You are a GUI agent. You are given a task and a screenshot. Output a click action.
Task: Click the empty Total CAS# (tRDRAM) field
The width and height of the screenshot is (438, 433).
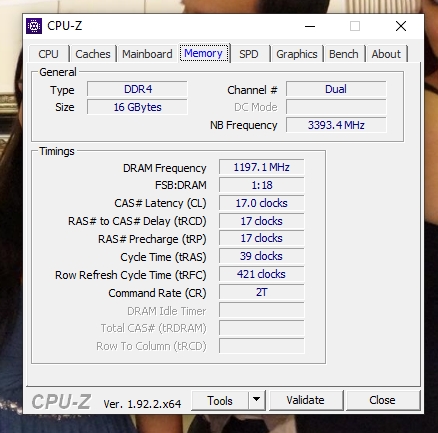(262, 328)
